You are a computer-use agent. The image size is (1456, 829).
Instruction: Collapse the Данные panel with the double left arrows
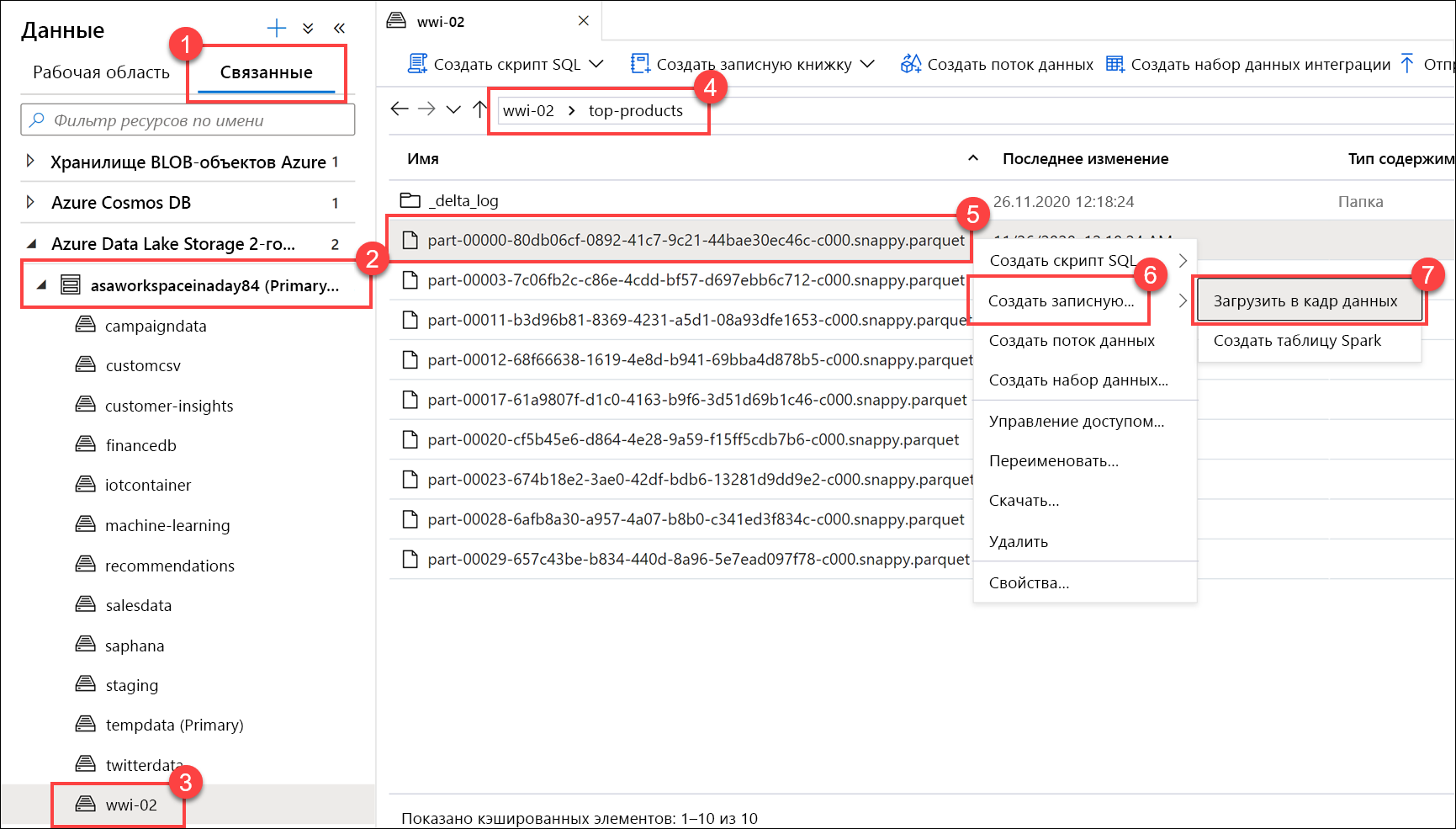tap(339, 29)
